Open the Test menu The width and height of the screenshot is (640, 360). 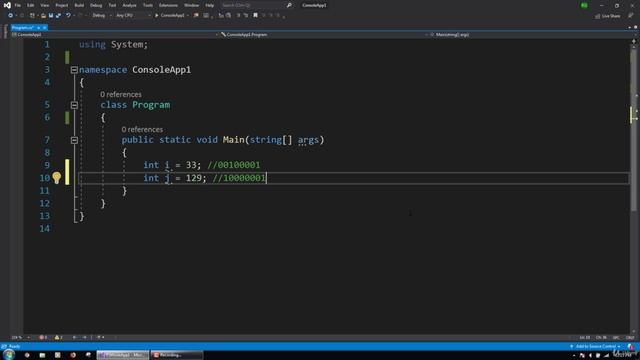point(112,5)
